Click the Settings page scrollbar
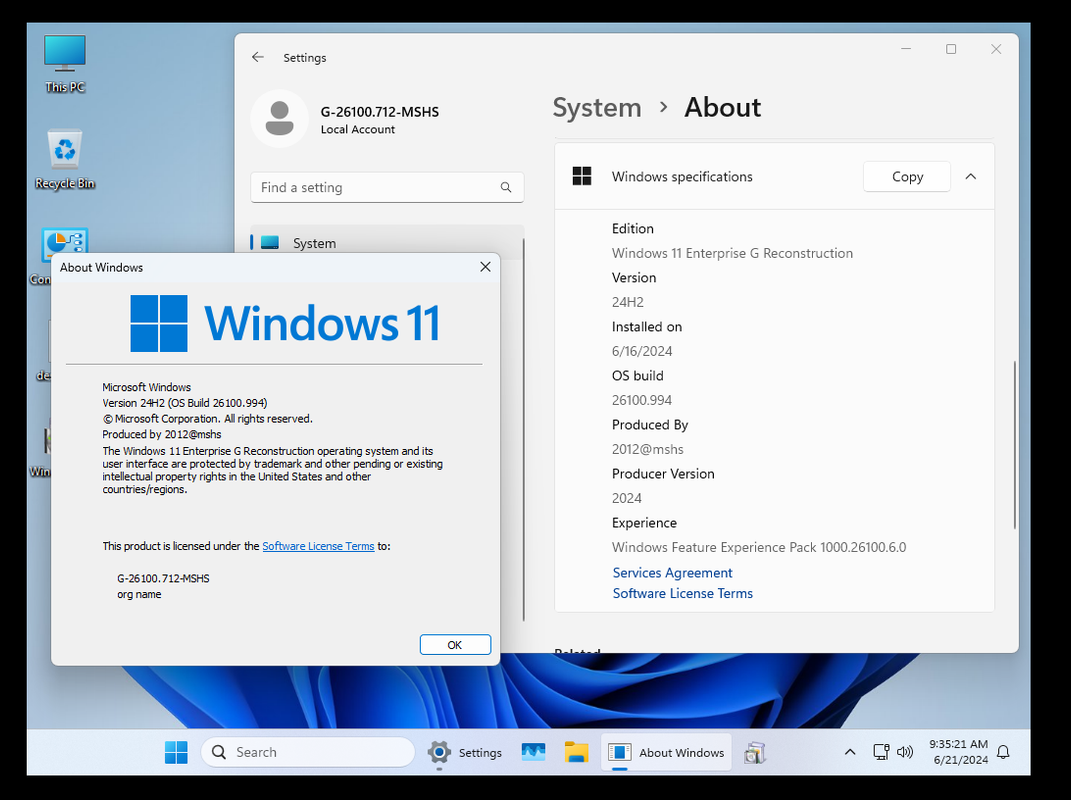This screenshot has width=1071, height=800. pos(1014,444)
